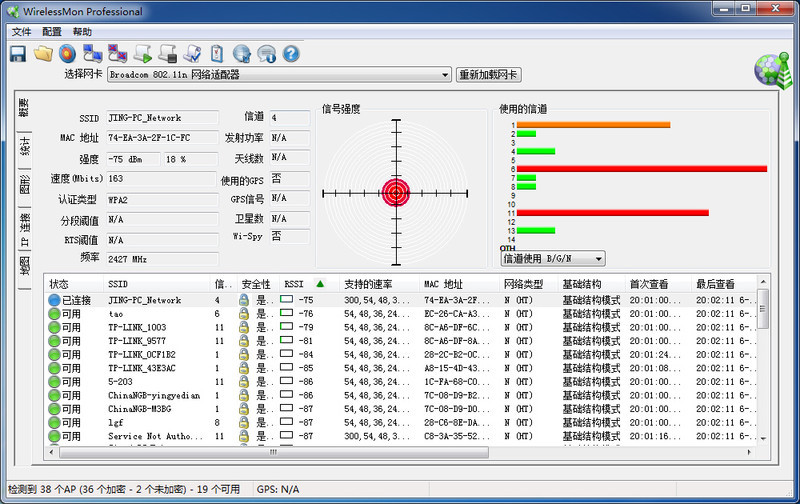This screenshot has height=504, width=800.
Task: Click the lock icon for ChinaNGB-yingyedian
Action: coord(244,395)
